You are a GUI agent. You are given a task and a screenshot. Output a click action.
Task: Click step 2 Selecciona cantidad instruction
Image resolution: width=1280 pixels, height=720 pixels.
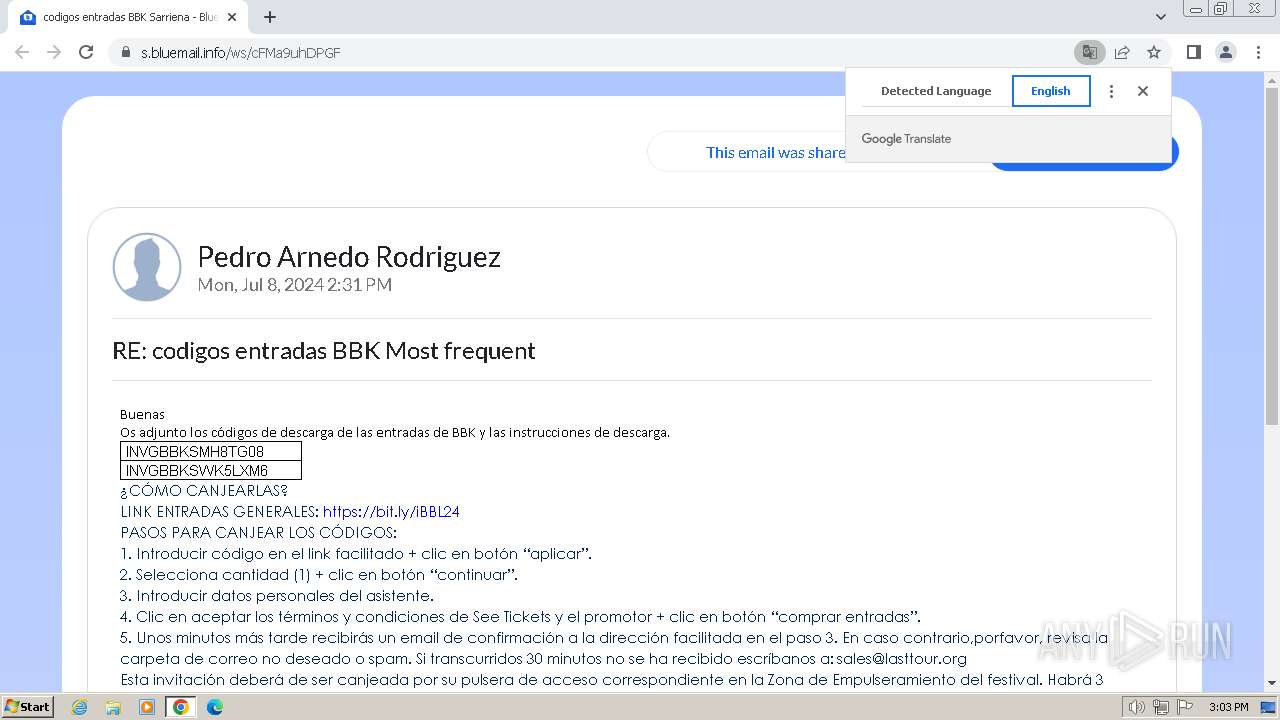[x=319, y=575]
